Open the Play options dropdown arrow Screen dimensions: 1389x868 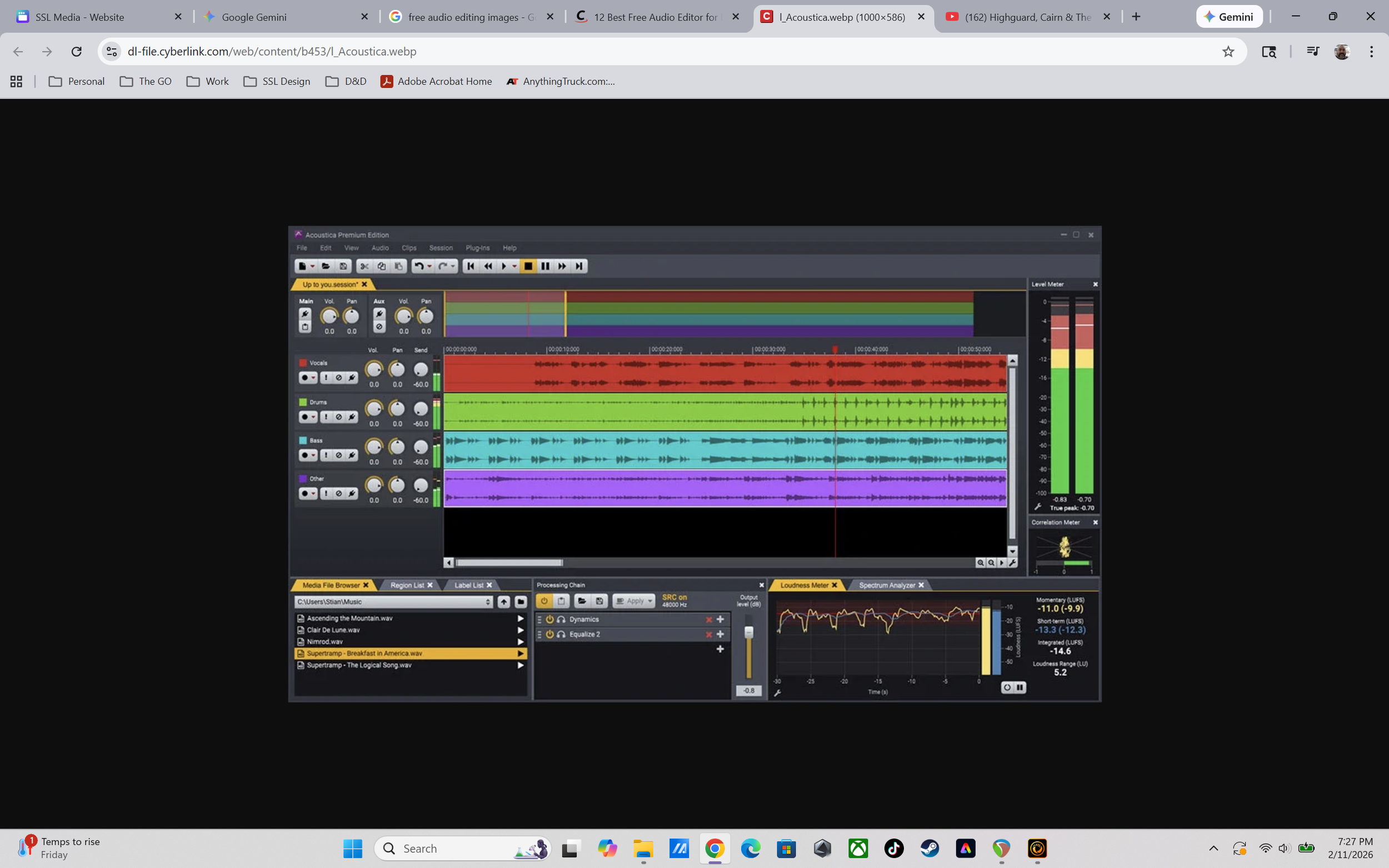pyautogui.click(x=514, y=267)
